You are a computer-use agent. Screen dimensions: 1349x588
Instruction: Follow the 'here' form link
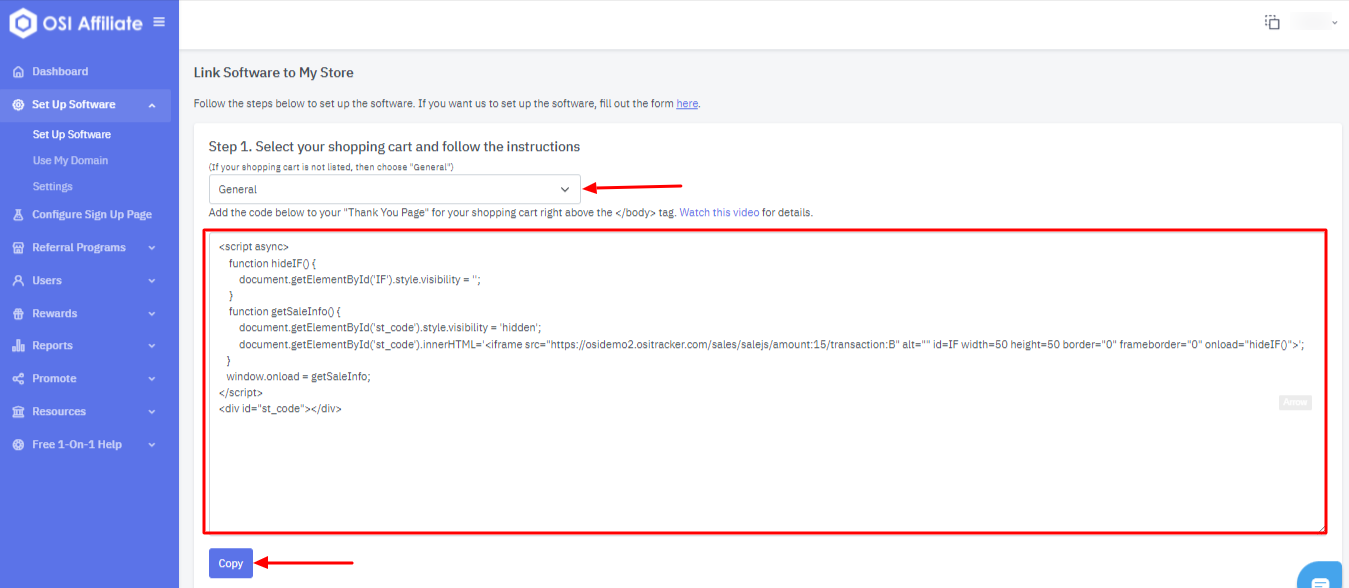(x=687, y=104)
